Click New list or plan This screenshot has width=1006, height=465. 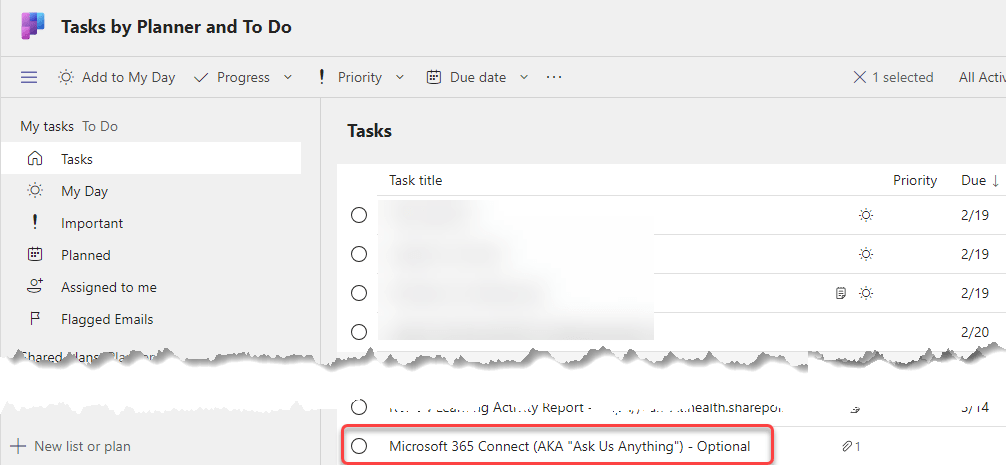(x=82, y=446)
